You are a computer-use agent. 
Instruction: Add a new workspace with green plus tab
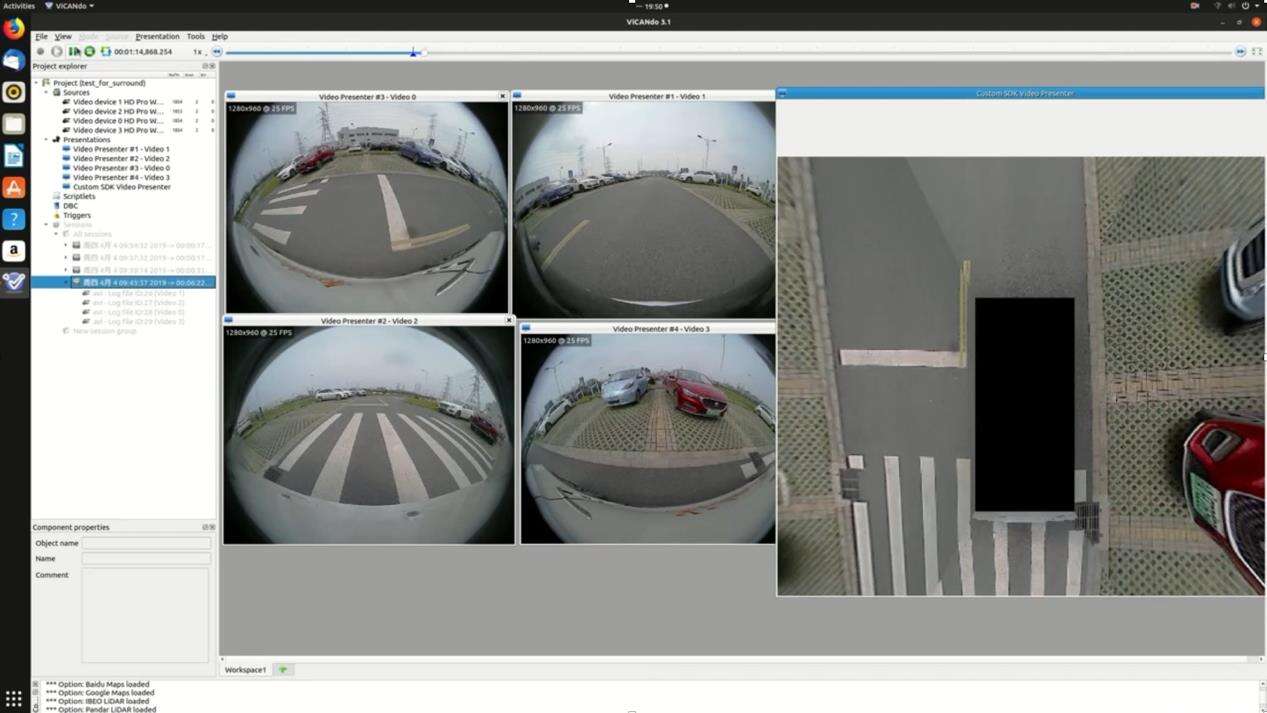pos(283,669)
